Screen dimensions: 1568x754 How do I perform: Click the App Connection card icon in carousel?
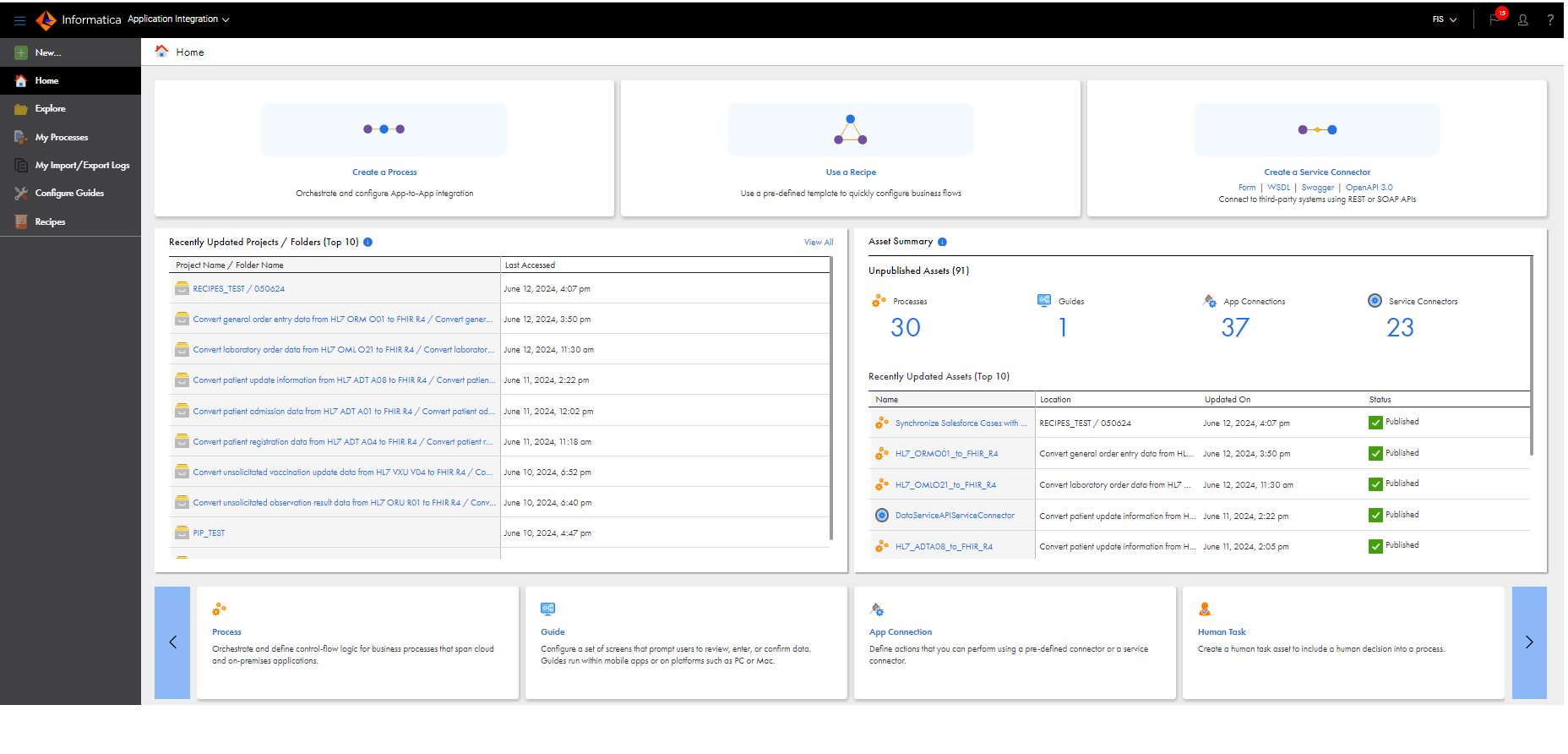pyautogui.click(x=877, y=609)
